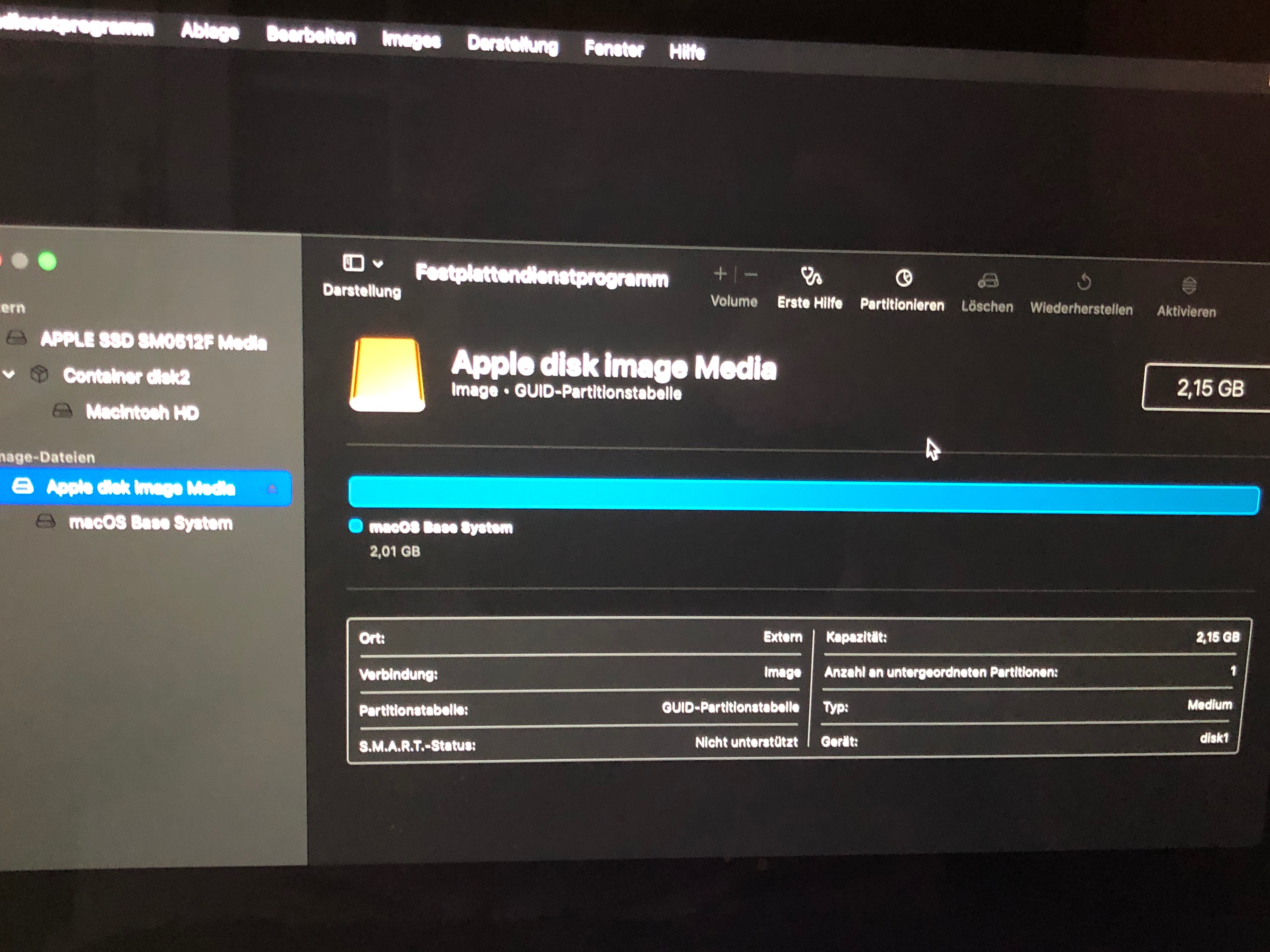Collapse the Container disk2 tree
Image resolution: width=1270 pixels, height=952 pixels.
[x=9, y=375]
